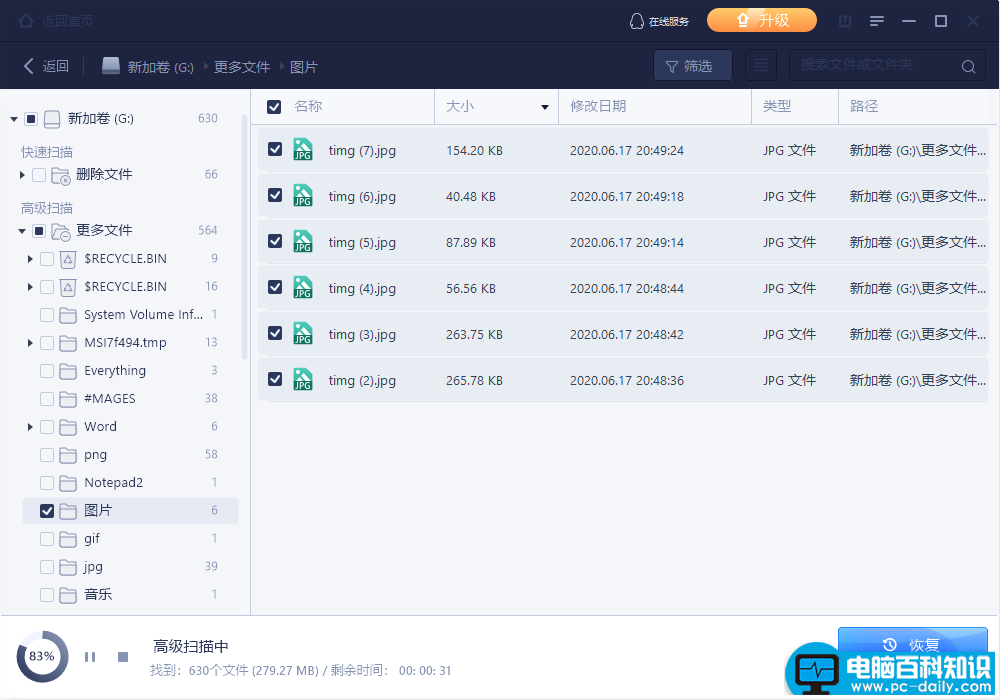Toggle the 新加卷 (G:) tree checkbox

(x=31, y=119)
